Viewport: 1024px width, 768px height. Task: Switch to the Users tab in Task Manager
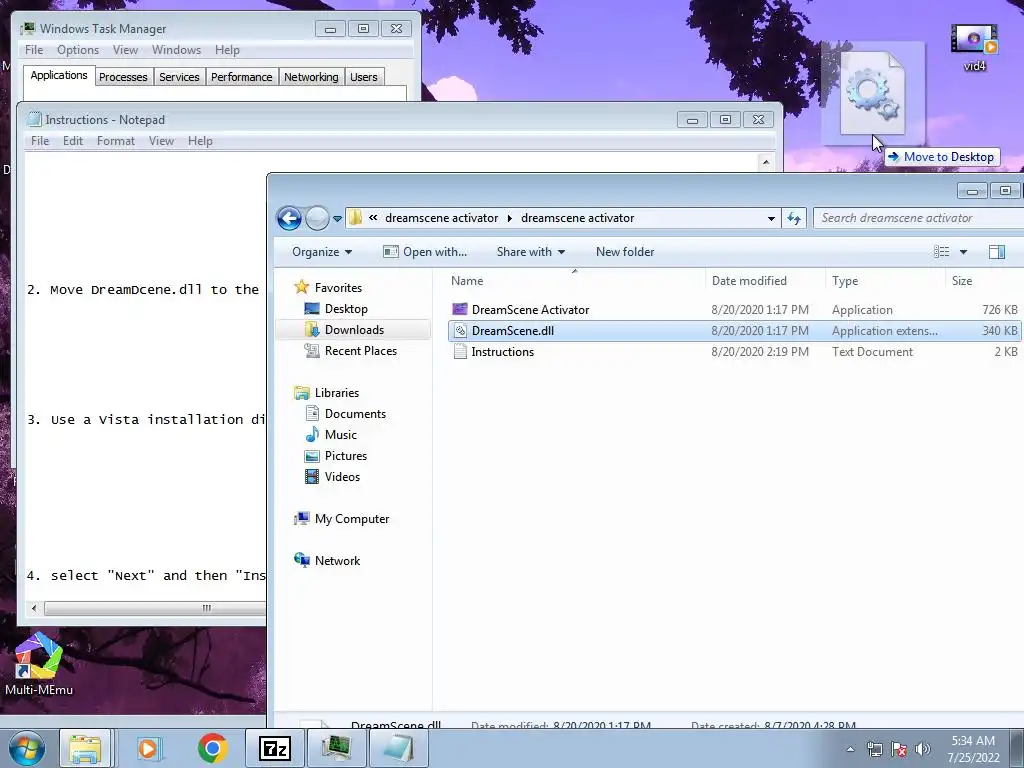click(364, 77)
